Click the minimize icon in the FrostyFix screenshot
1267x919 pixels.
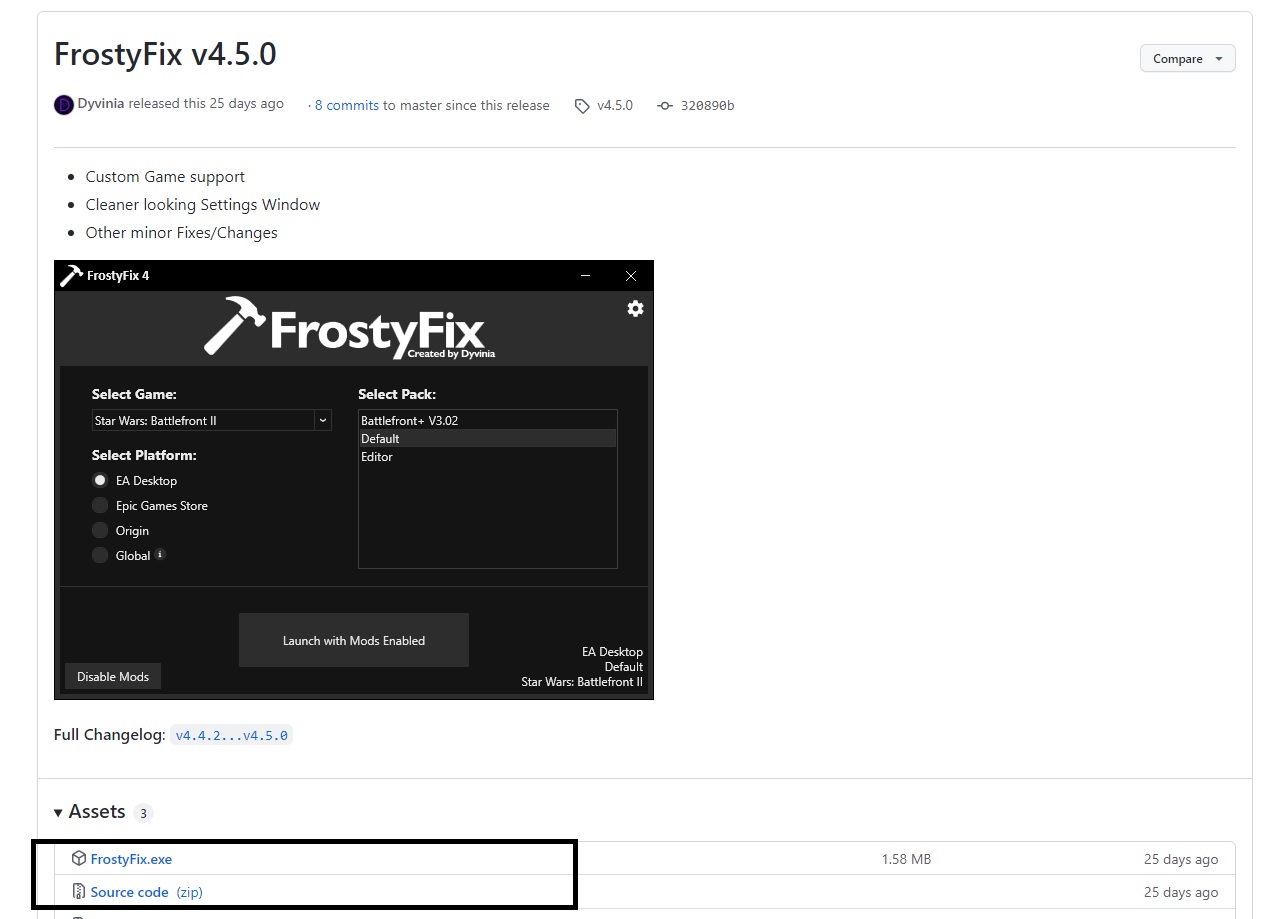click(585, 276)
